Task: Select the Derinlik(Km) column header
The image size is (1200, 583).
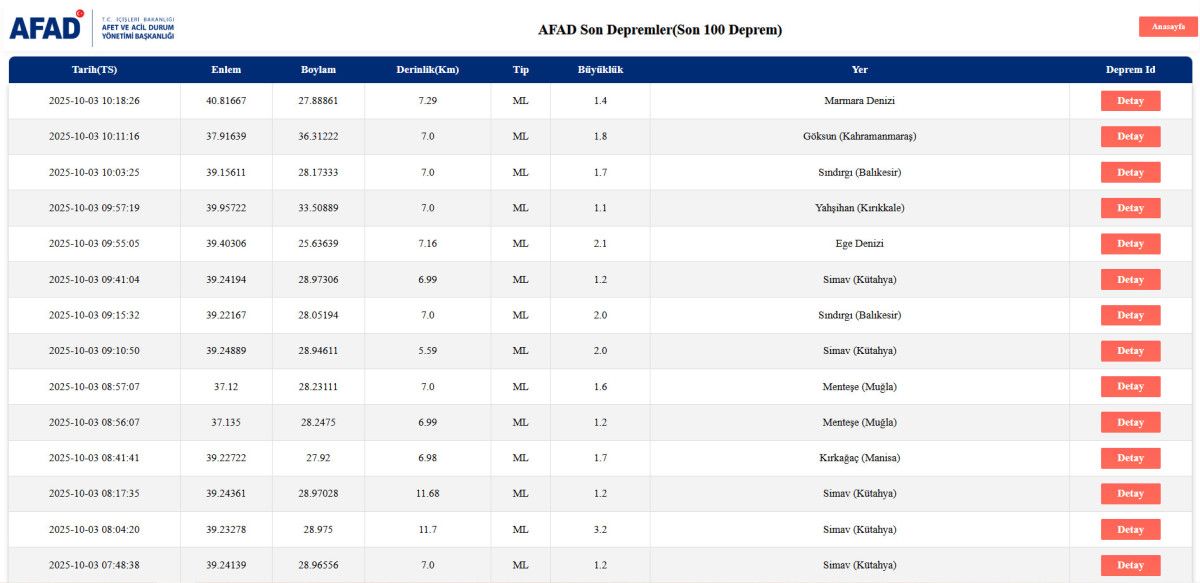Action: pos(427,70)
